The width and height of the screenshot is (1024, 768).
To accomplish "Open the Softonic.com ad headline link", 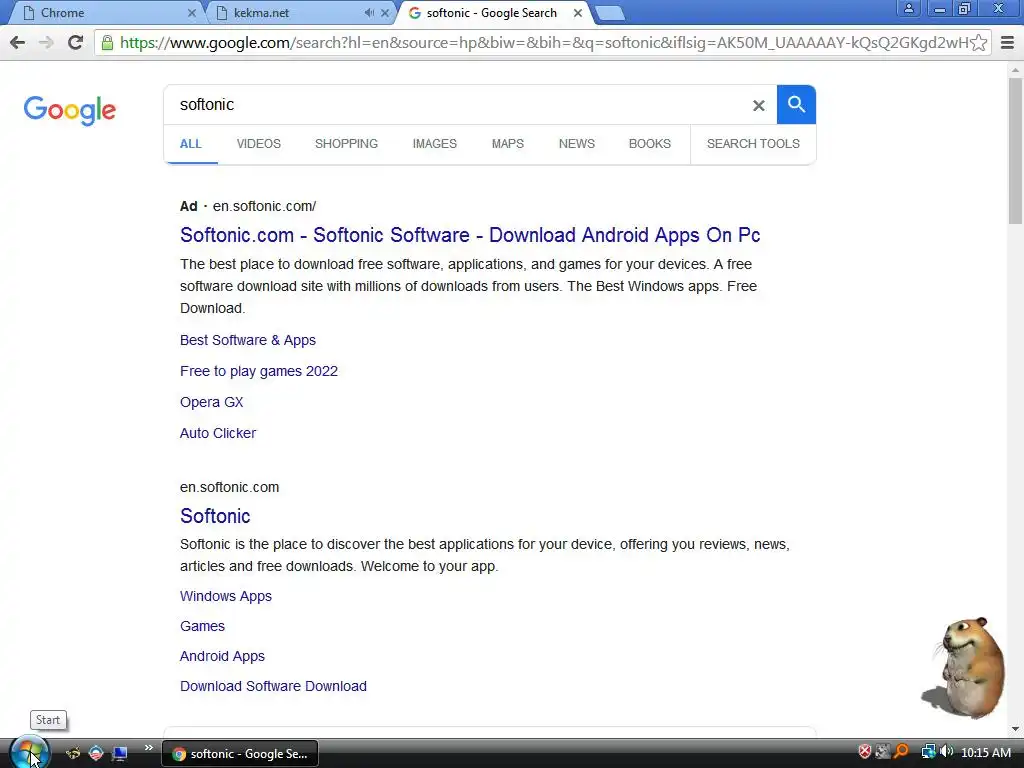I will [470, 235].
